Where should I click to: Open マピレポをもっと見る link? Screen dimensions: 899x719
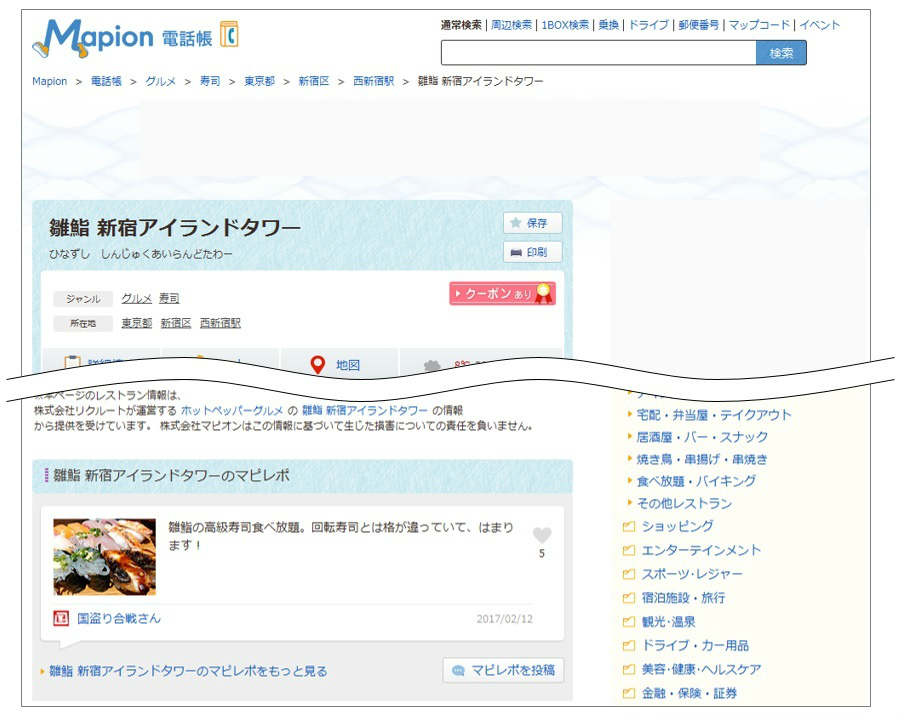coord(188,671)
